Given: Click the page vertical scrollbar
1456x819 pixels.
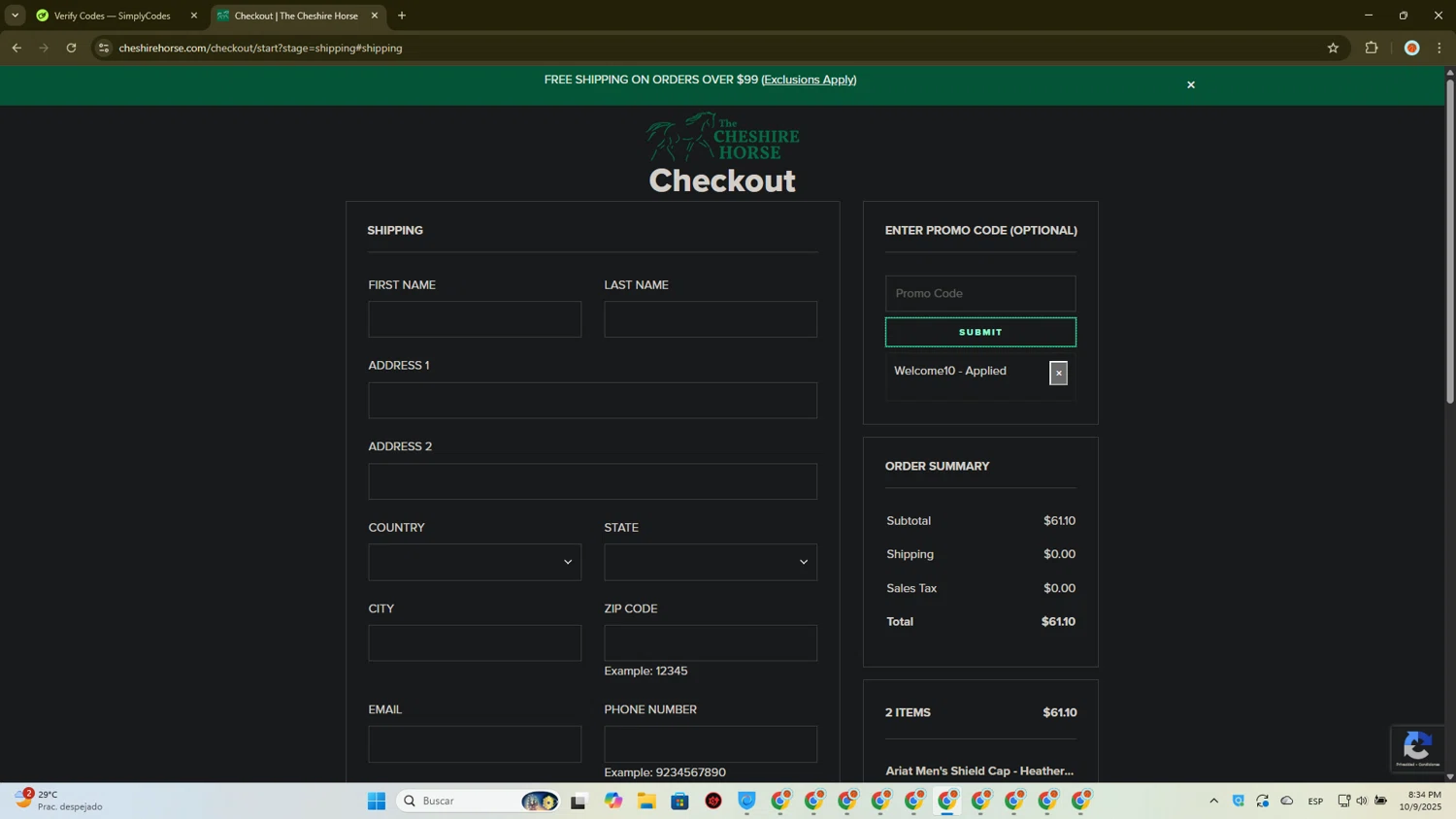Looking at the screenshot, I should (x=1450, y=240).
